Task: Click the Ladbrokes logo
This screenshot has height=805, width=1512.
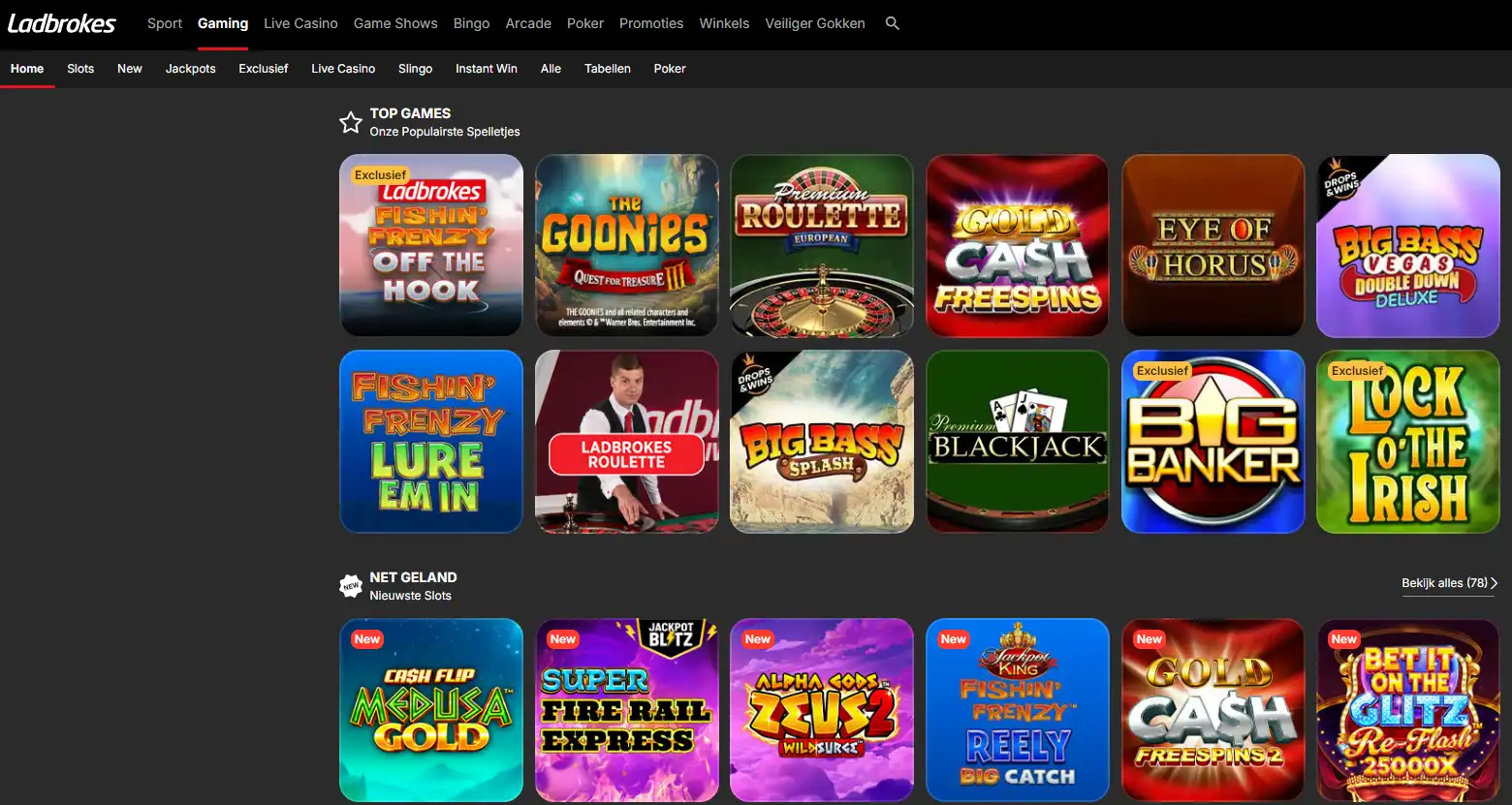Action: point(62,23)
